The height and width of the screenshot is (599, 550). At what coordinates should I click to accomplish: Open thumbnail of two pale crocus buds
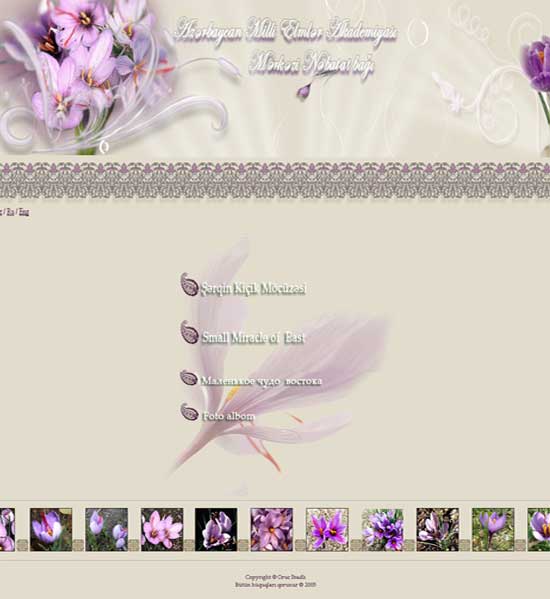tap(107, 529)
